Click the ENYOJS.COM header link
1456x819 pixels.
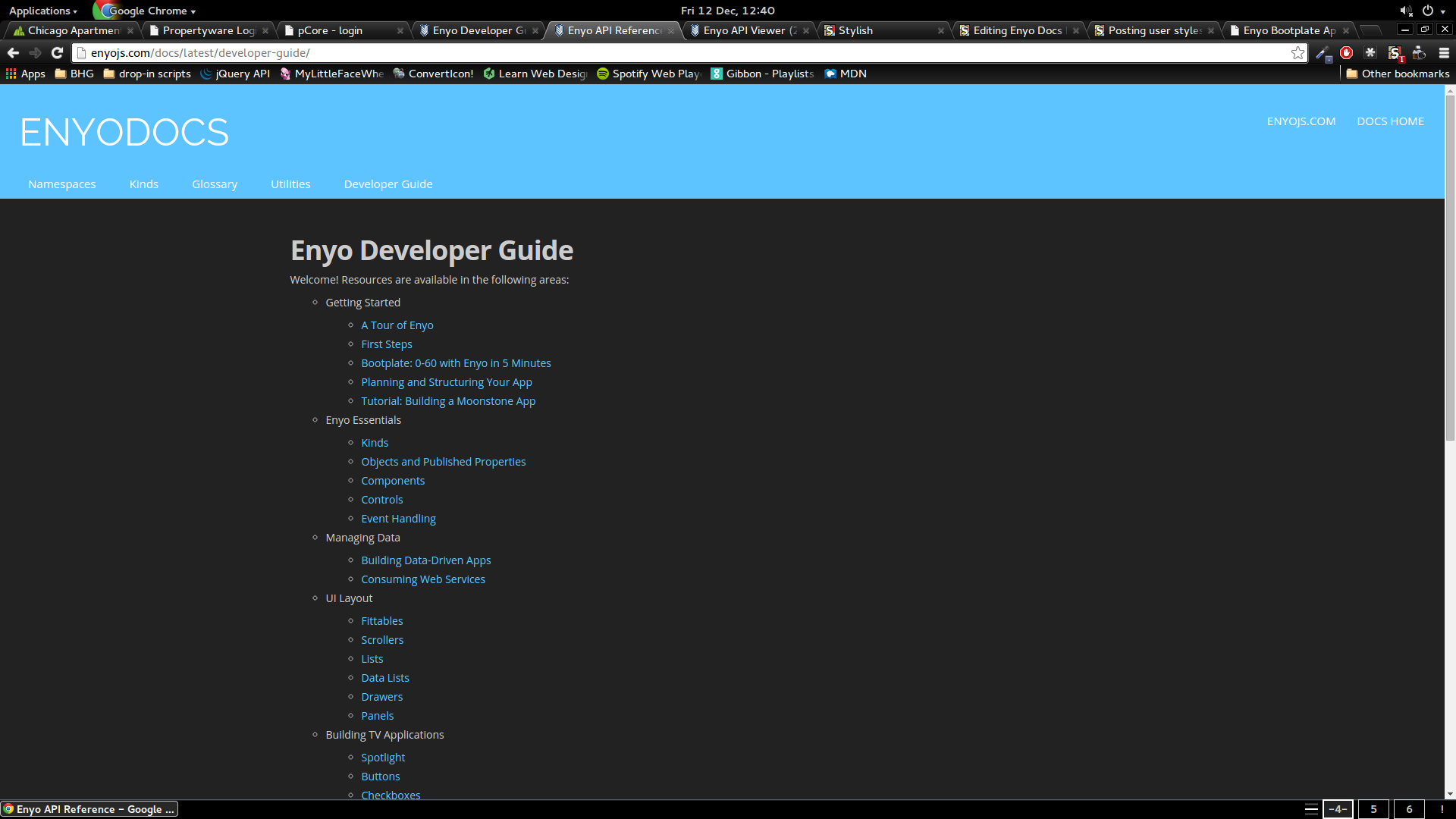pos(1301,121)
